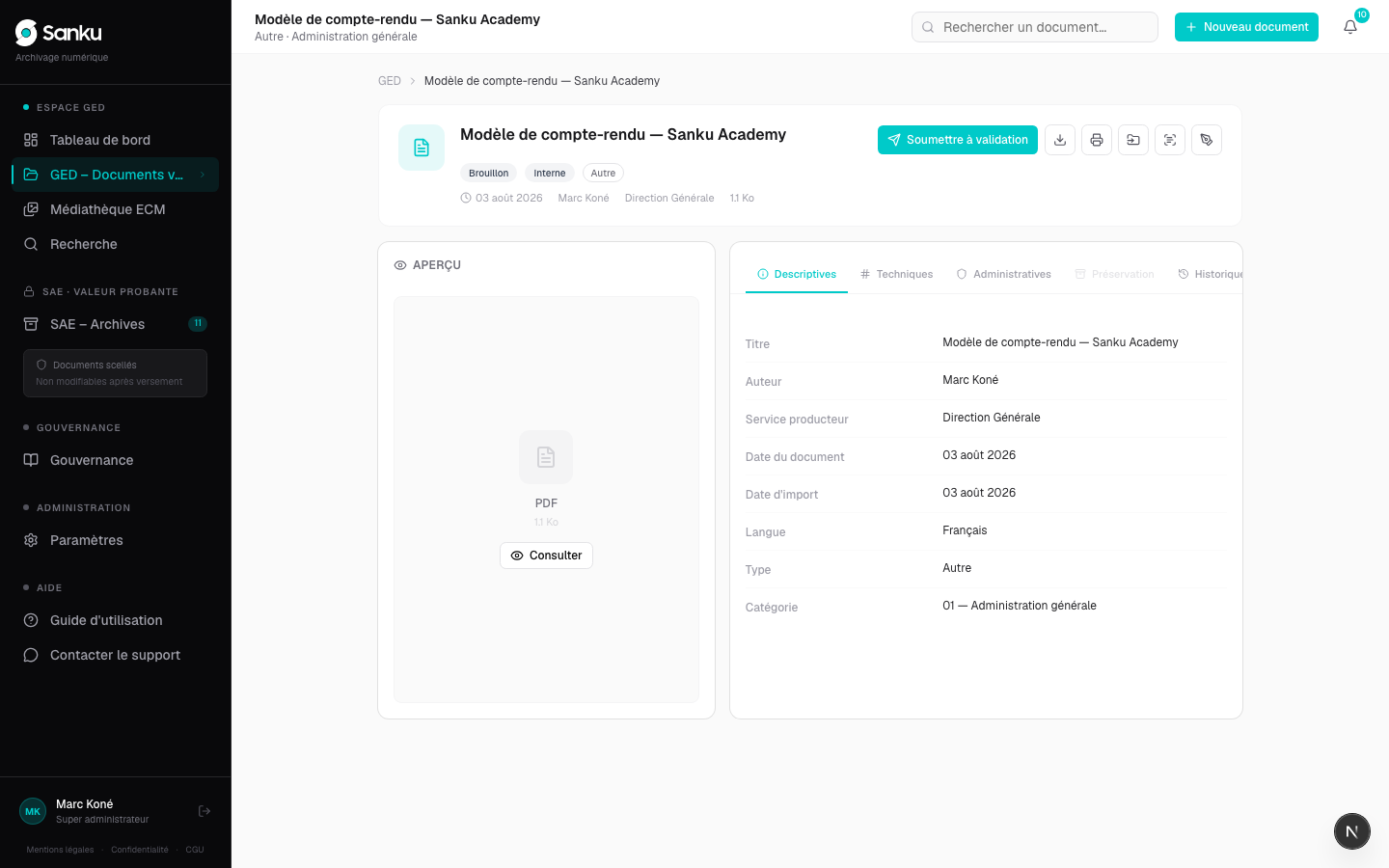Click the pen signature icon
1389x868 pixels.
pyautogui.click(x=1207, y=140)
